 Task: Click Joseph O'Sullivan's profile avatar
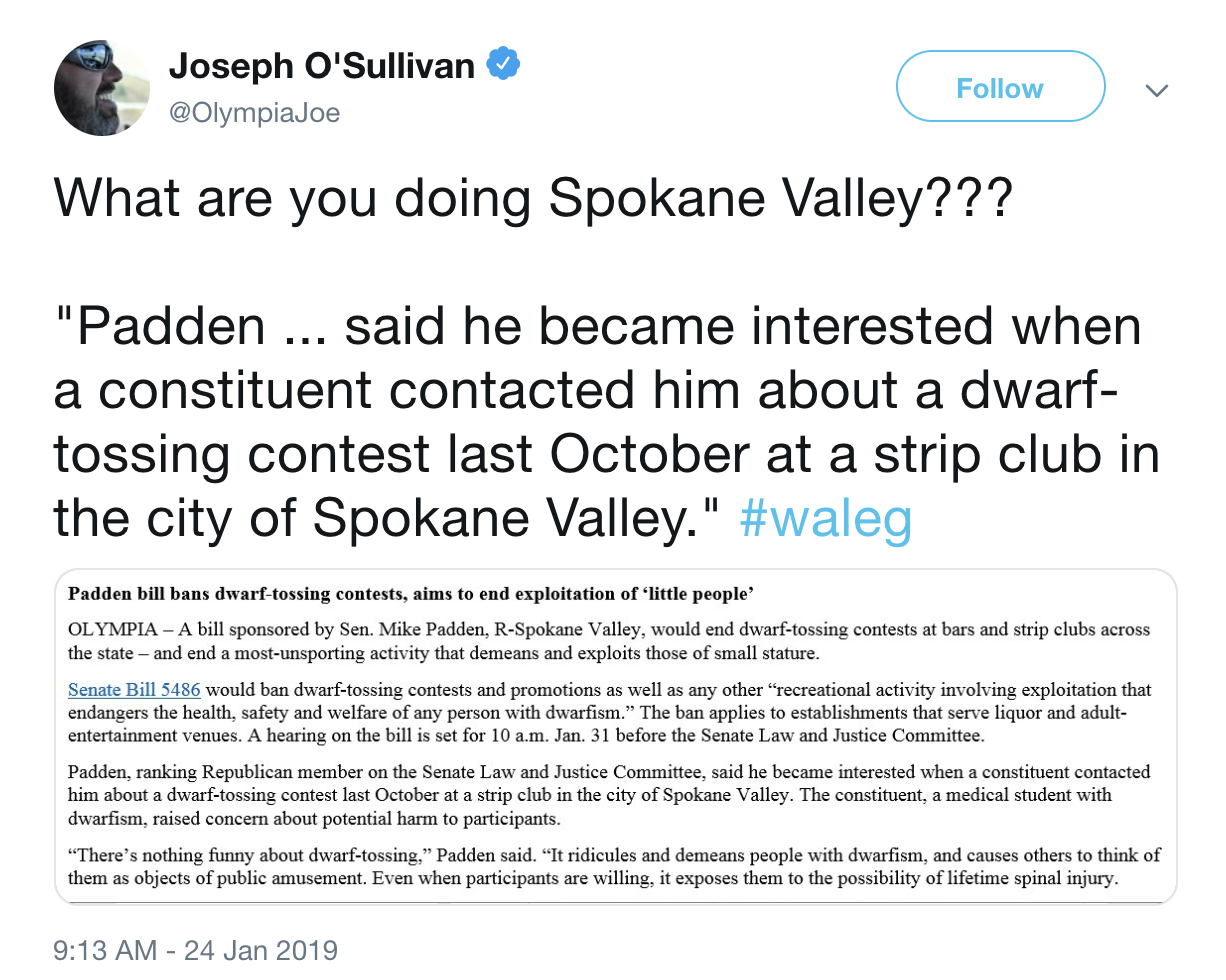102,88
